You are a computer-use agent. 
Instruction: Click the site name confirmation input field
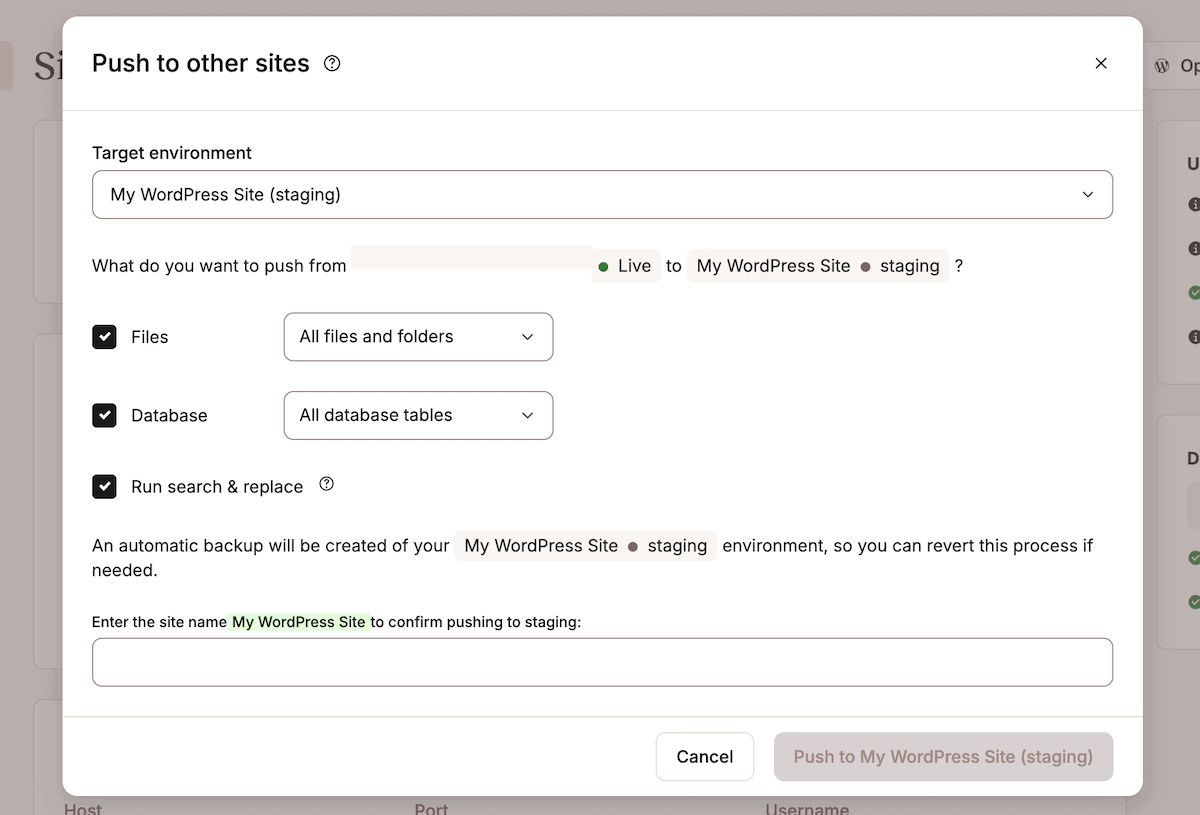(601, 662)
